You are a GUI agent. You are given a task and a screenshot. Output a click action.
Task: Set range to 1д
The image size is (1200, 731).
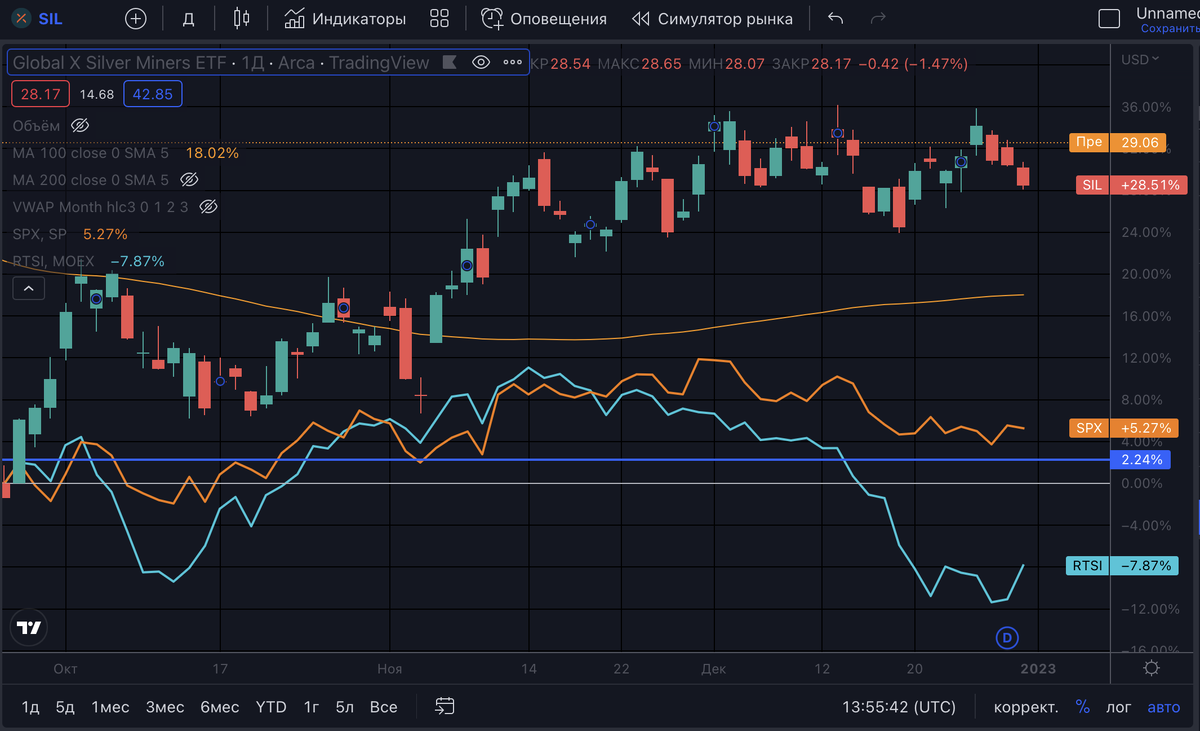point(30,707)
